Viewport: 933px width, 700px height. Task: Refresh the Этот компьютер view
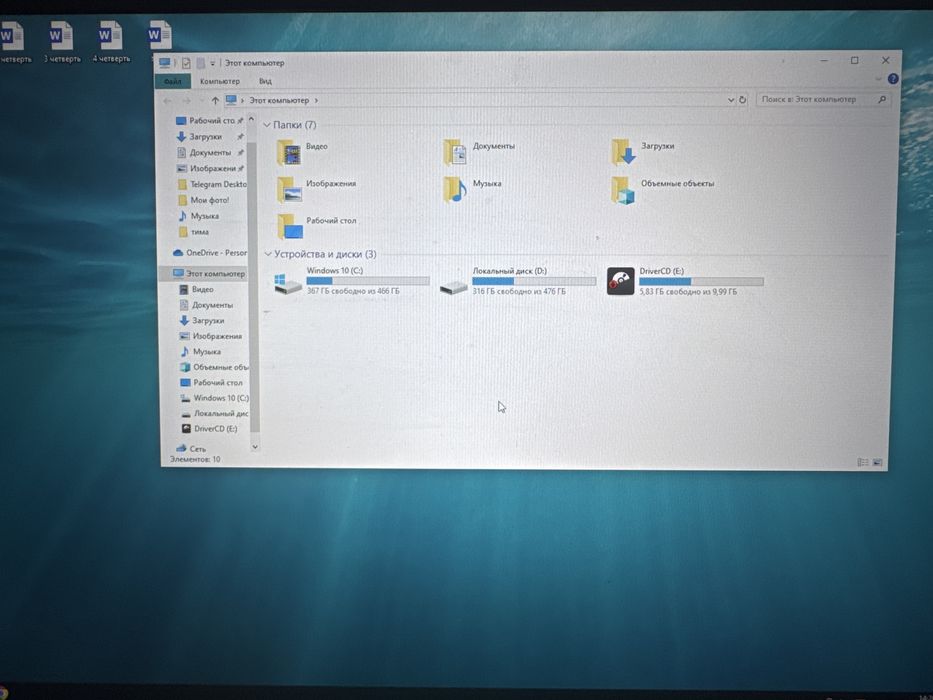coord(742,99)
